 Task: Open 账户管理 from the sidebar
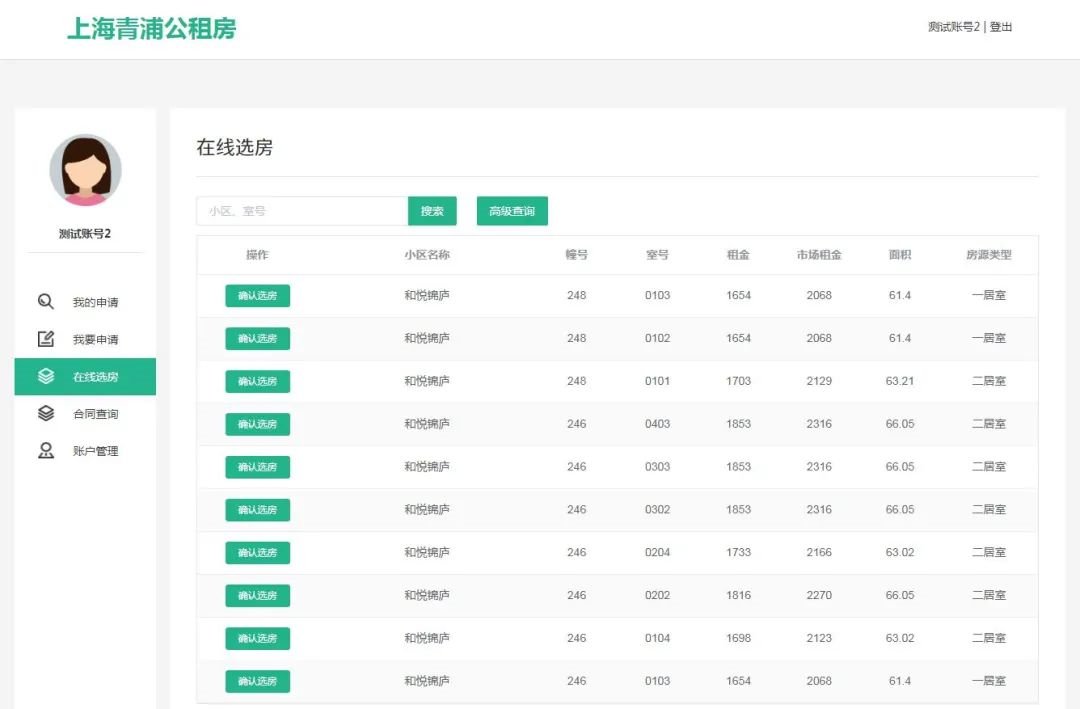[x=95, y=451]
